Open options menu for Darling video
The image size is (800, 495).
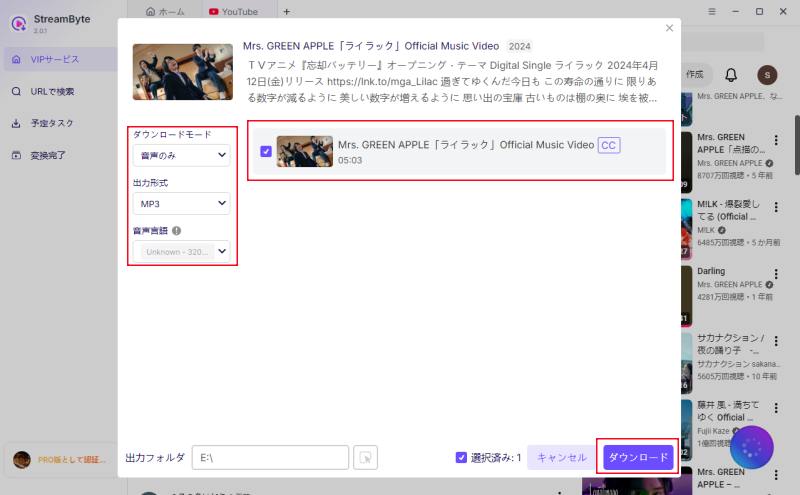[x=776, y=274]
